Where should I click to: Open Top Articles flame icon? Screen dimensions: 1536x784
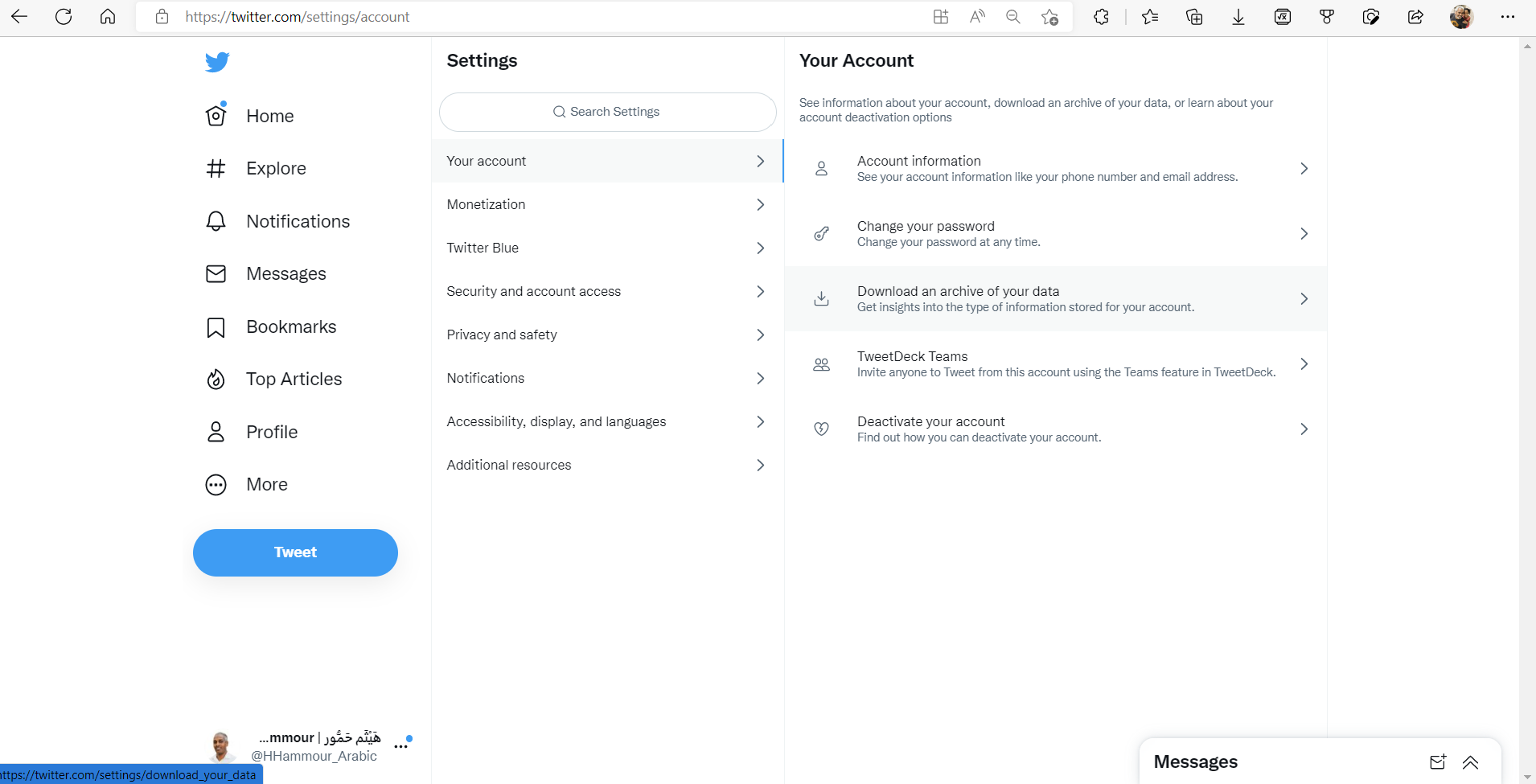click(216, 380)
